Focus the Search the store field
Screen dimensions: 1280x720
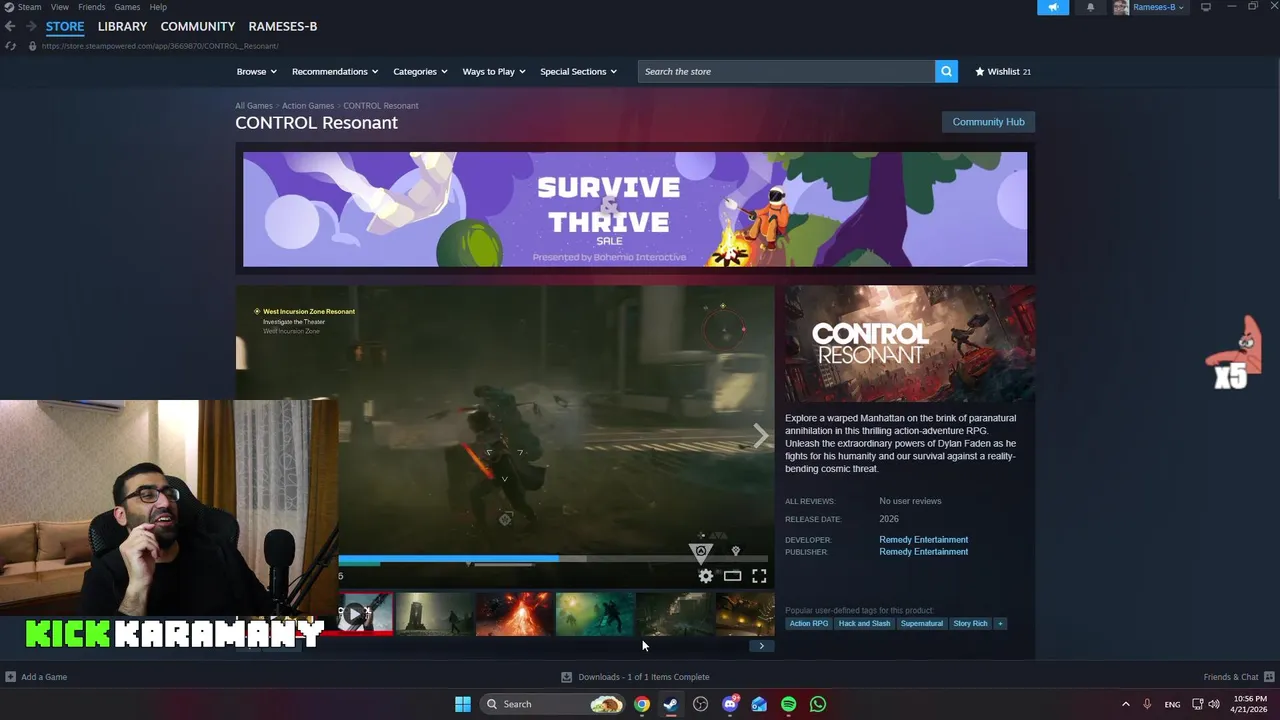[786, 72]
